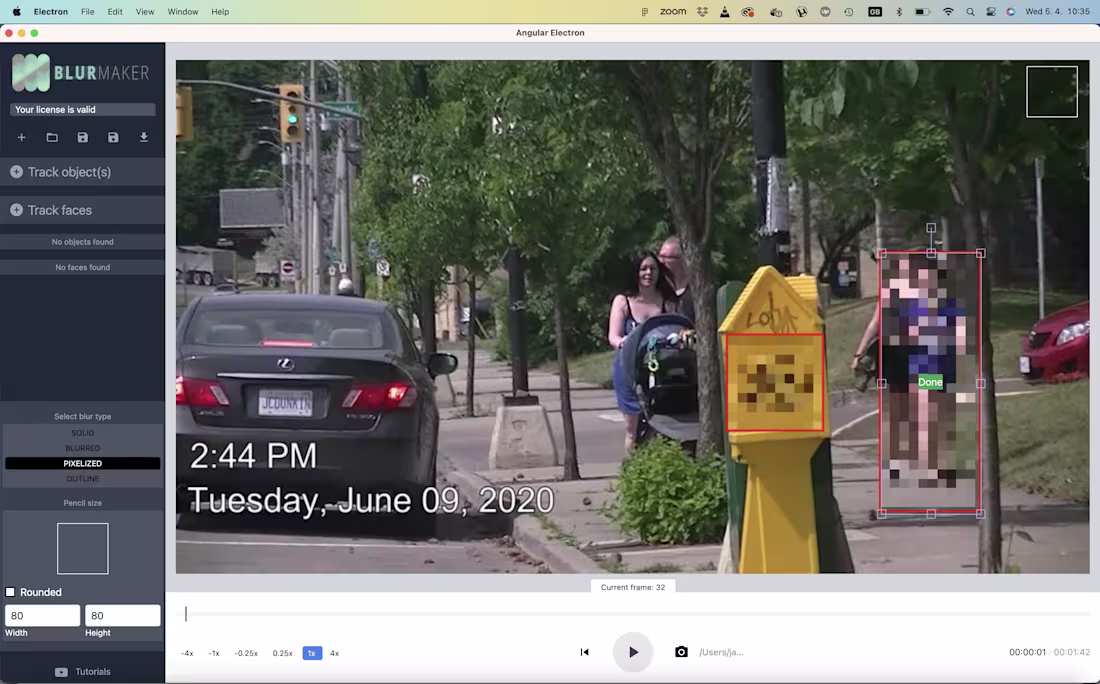Click the 'Current frame: 32' label

pos(633,587)
